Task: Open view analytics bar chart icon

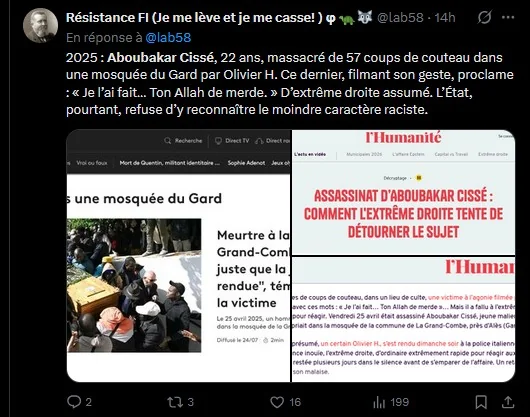Action: [x=379, y=402]
